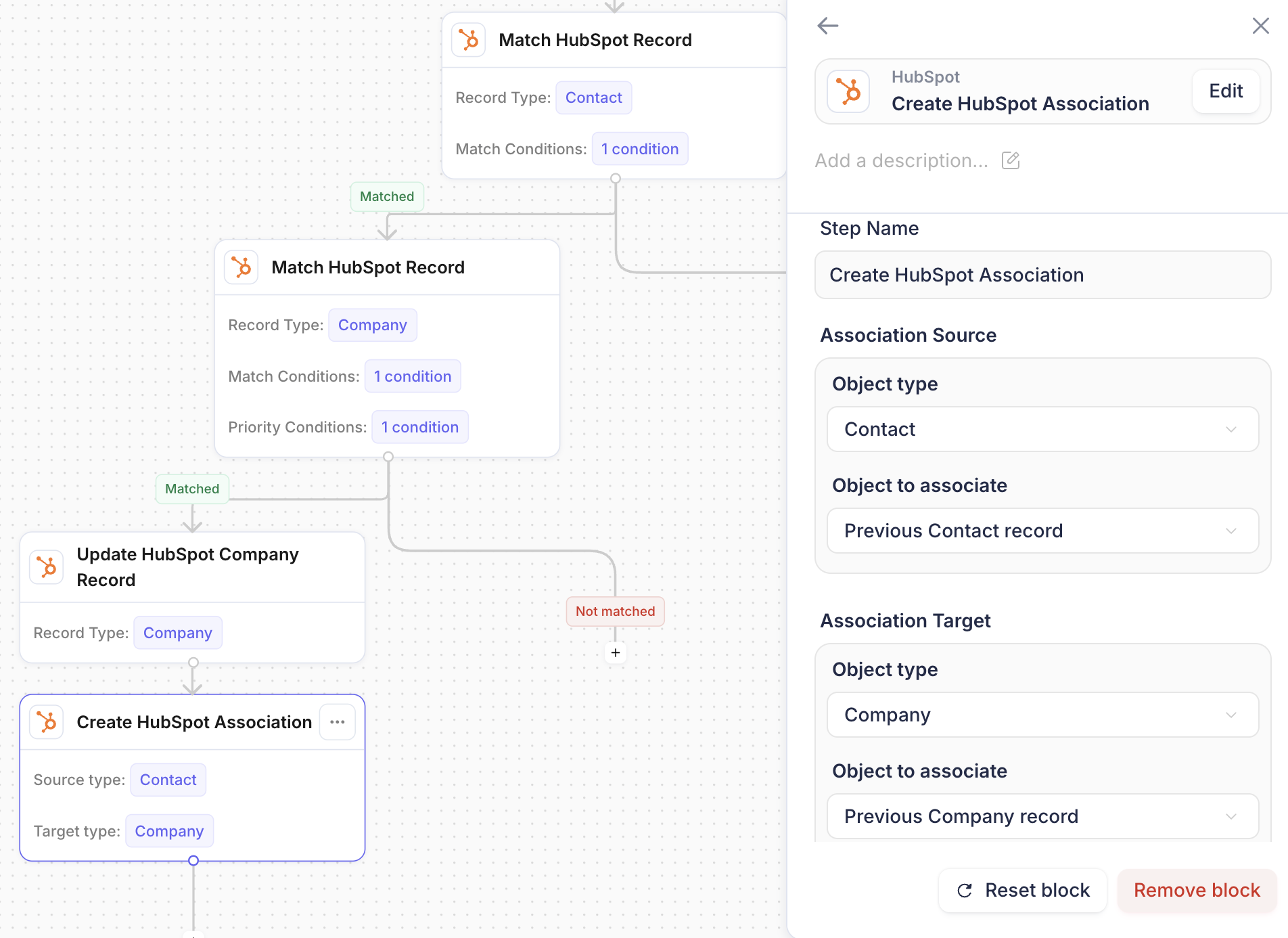Click HubSpot icon on top Match HubSpot Record node
Image resolution: width=1288 pixels, height=938 pixels.
pos(469,40)
